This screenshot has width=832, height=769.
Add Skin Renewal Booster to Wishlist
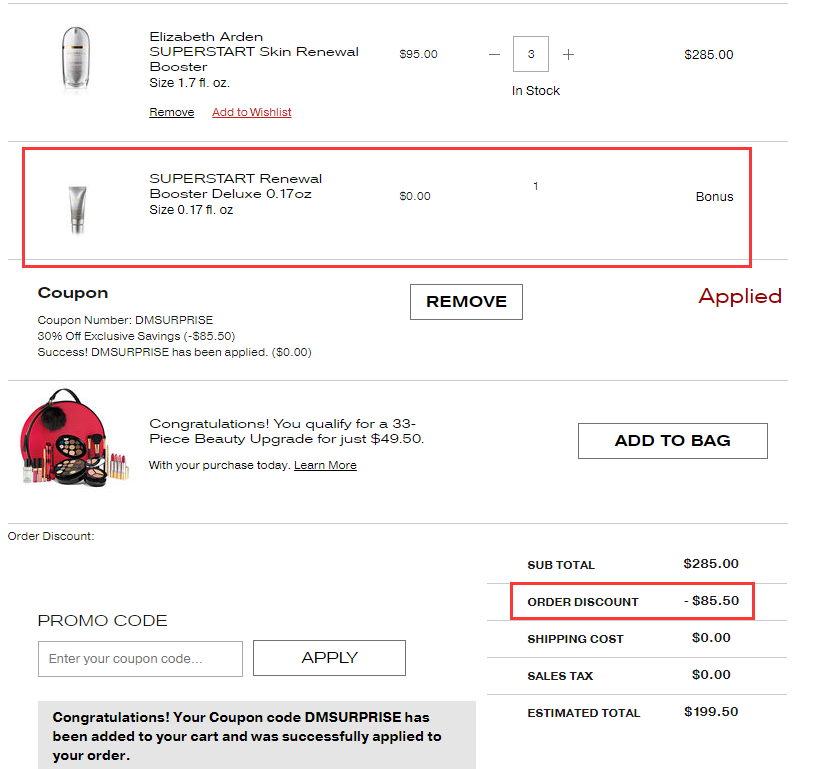(x=252, y=112)
